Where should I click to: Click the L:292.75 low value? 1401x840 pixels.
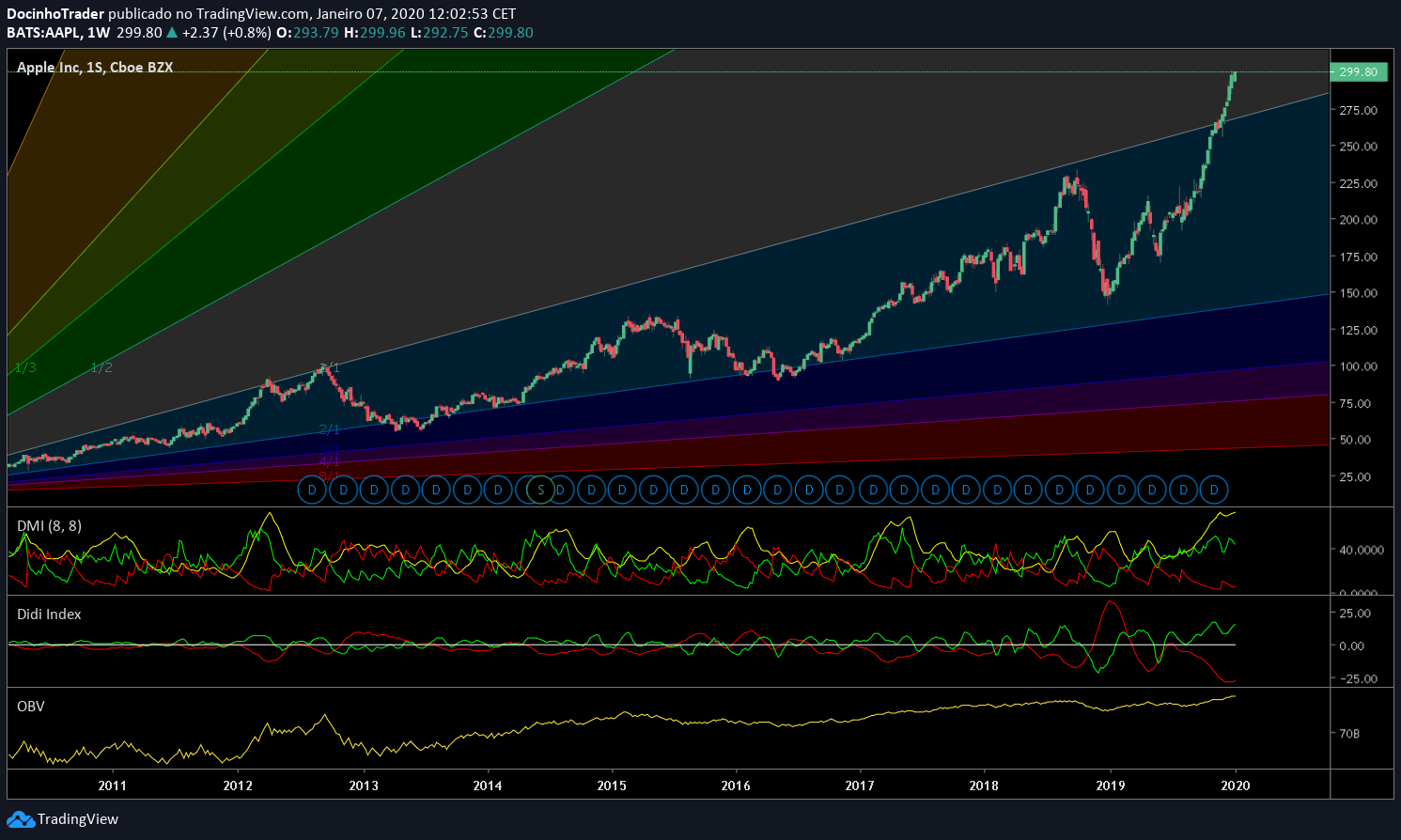[440, 33]
